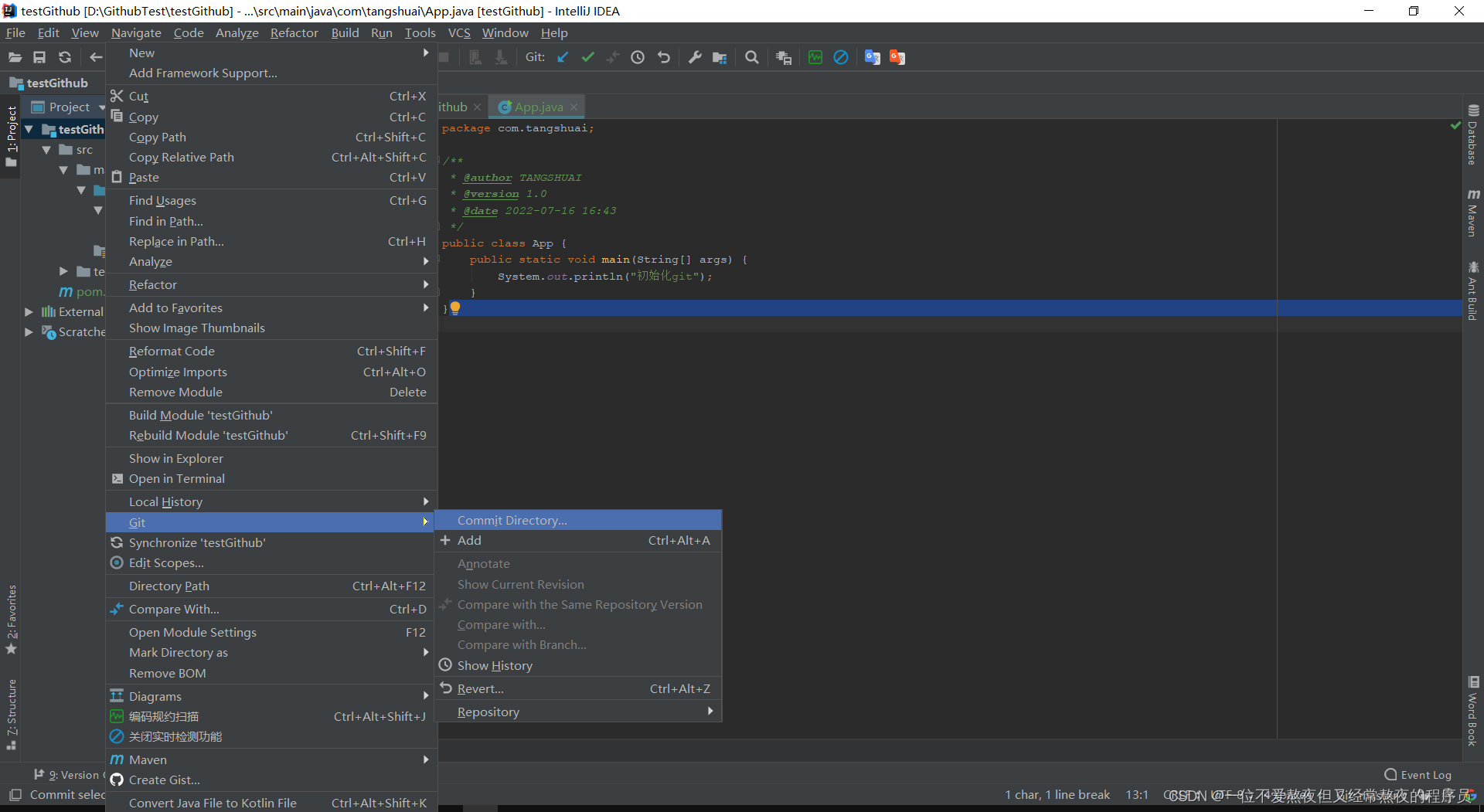Expand External Libraries tree node
The image size is (1484, 812).
click(29, 312)
